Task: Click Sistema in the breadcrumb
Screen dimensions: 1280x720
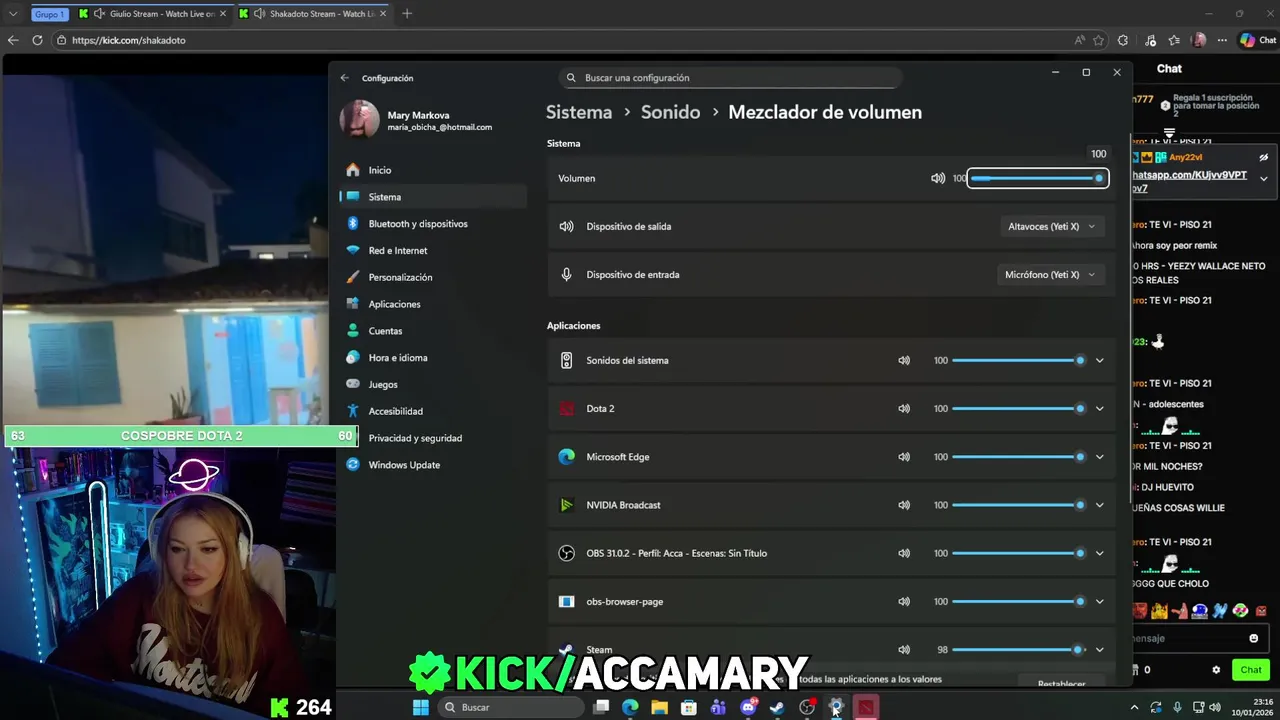Action: [x=579, y=112]
